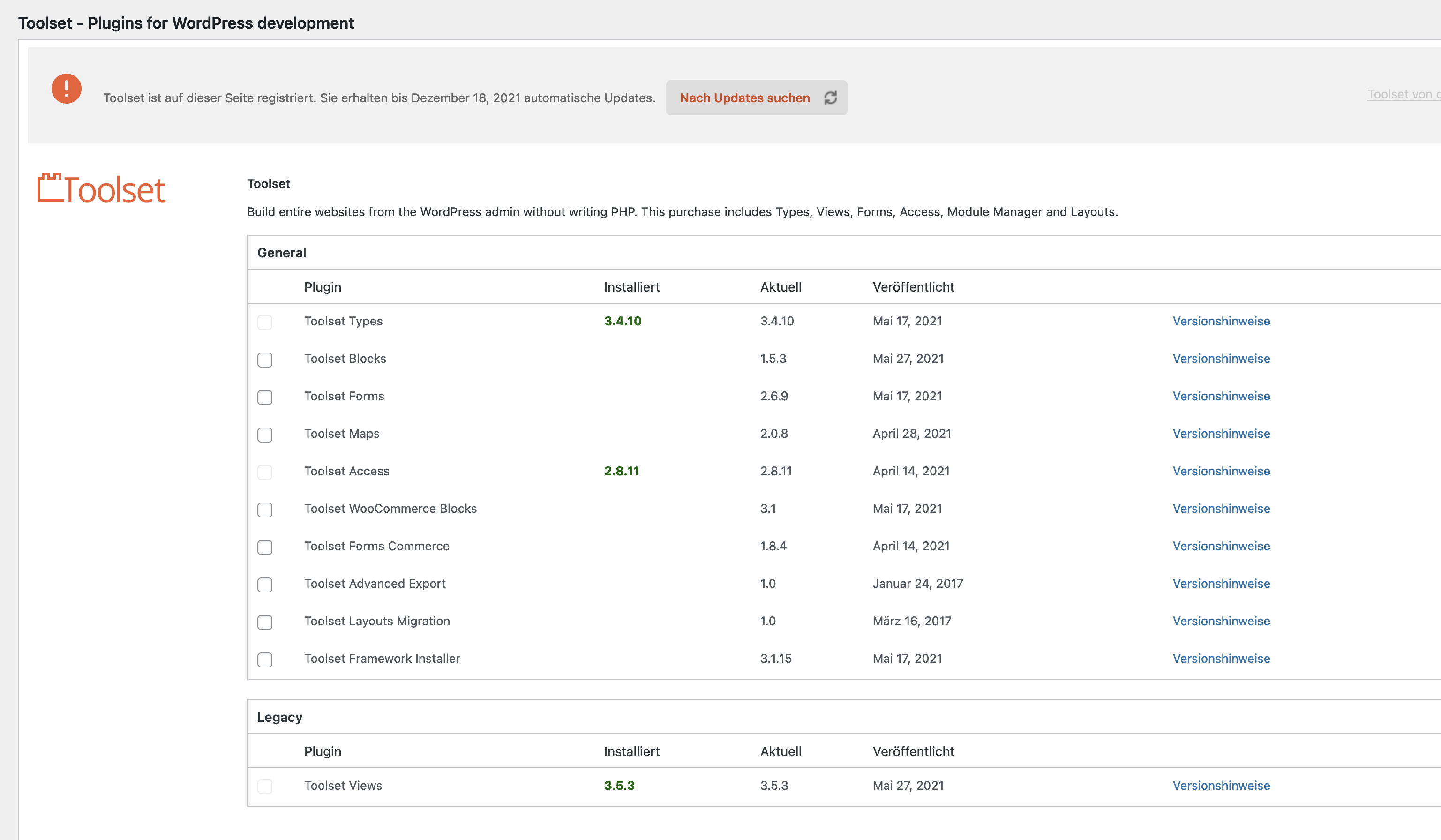Click installed version 3.4.10 in green
The image size is (1441, 840).
point(623,321)
